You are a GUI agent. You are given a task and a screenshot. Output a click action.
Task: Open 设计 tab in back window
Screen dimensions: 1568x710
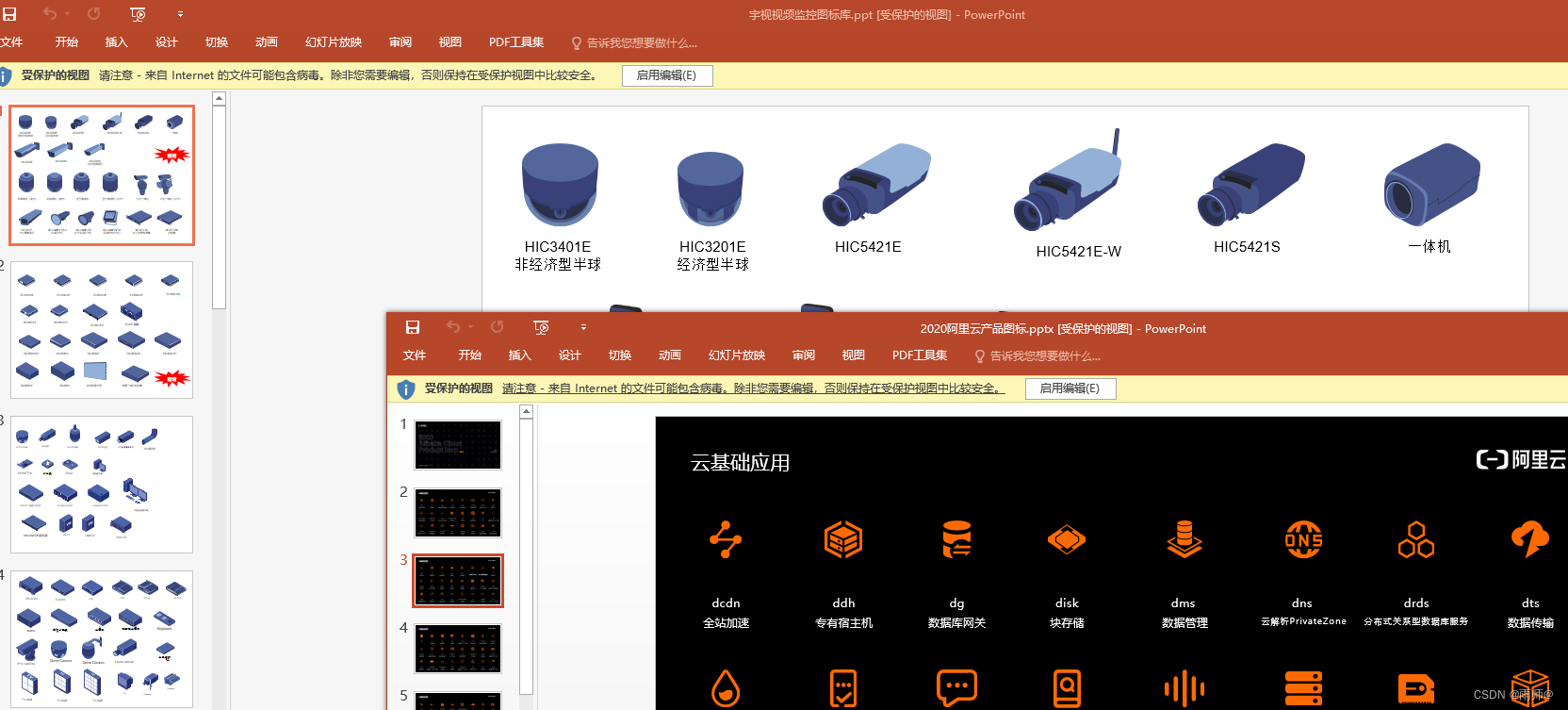coord(167,42)
